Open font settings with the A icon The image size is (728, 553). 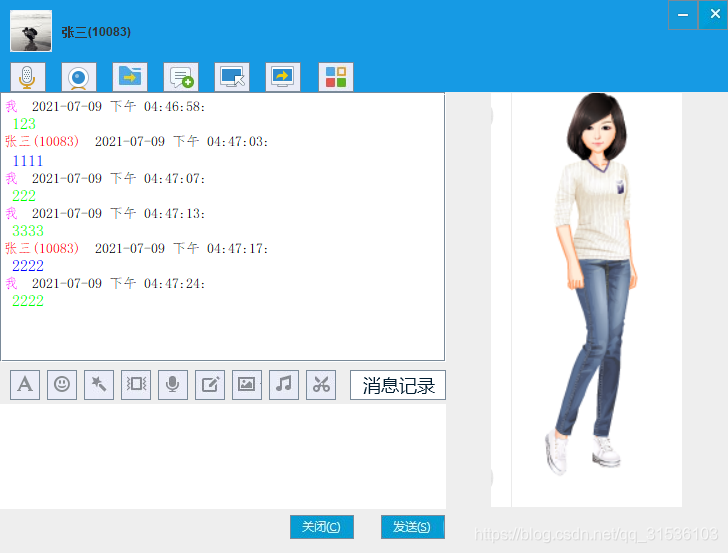click(25, 385)
